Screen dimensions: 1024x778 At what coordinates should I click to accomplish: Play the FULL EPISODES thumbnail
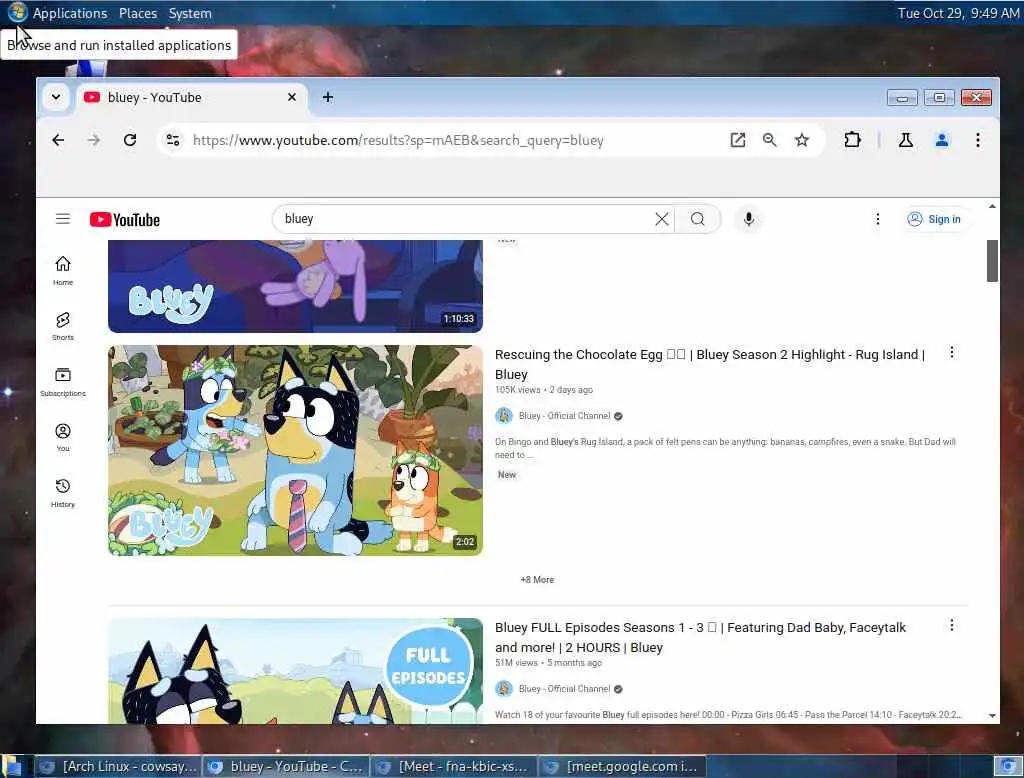295,671
